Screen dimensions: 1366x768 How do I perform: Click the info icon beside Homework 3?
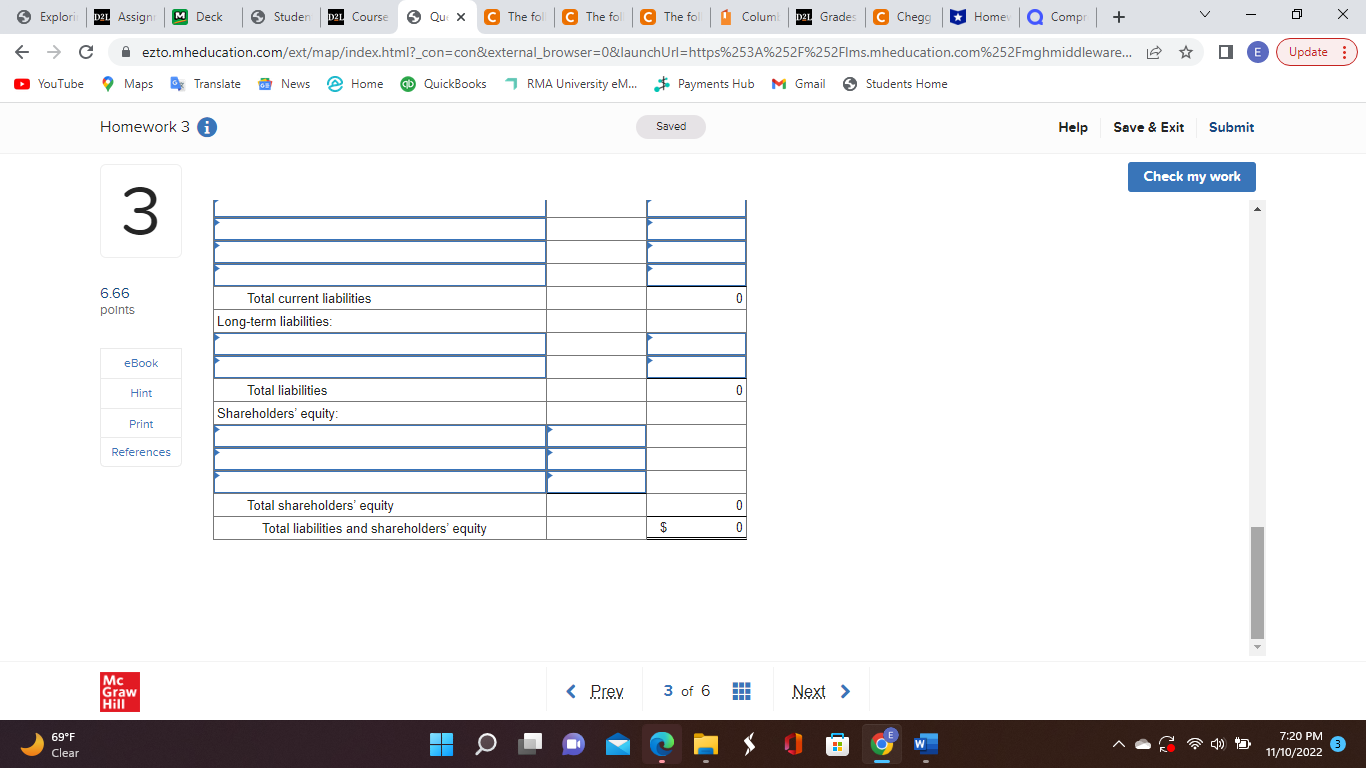pos(206,127)
